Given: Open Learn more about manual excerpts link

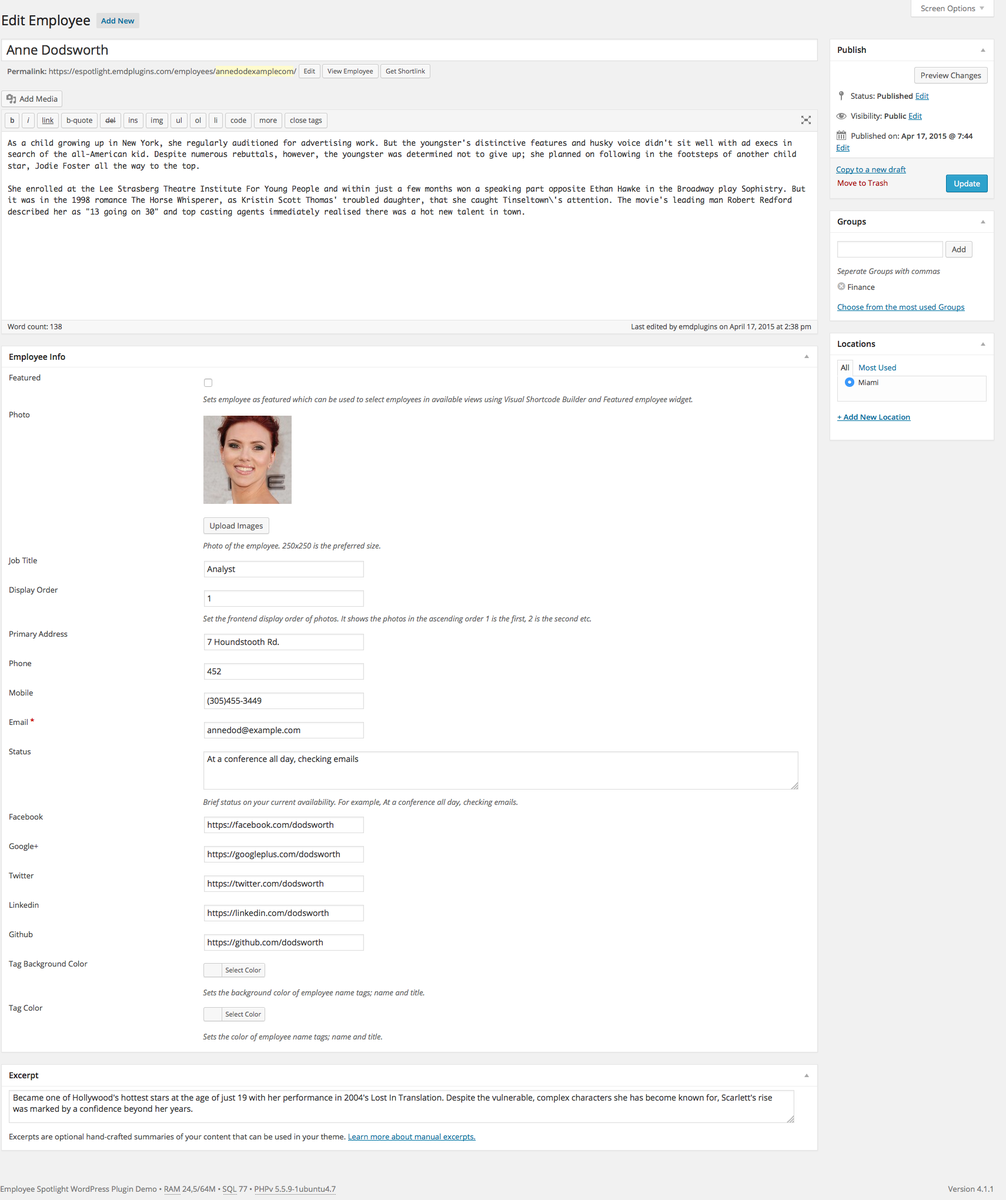Looking at the screenshot, I should (x=411, y=1137).
